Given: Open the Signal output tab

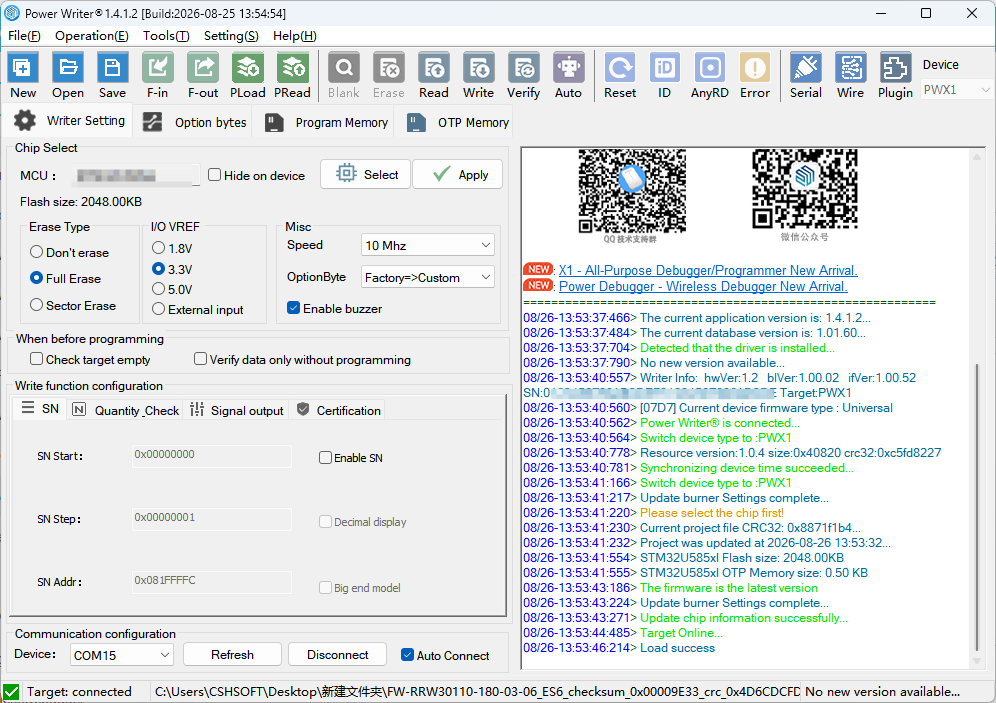Looking at the screenshot, I should (x=236, y=410).
